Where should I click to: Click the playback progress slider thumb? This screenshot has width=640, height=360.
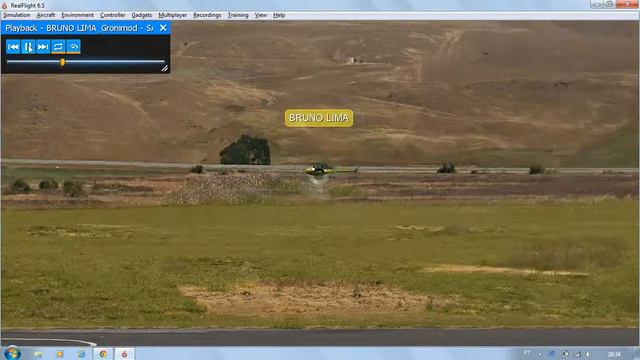click(x=62, y=62)
